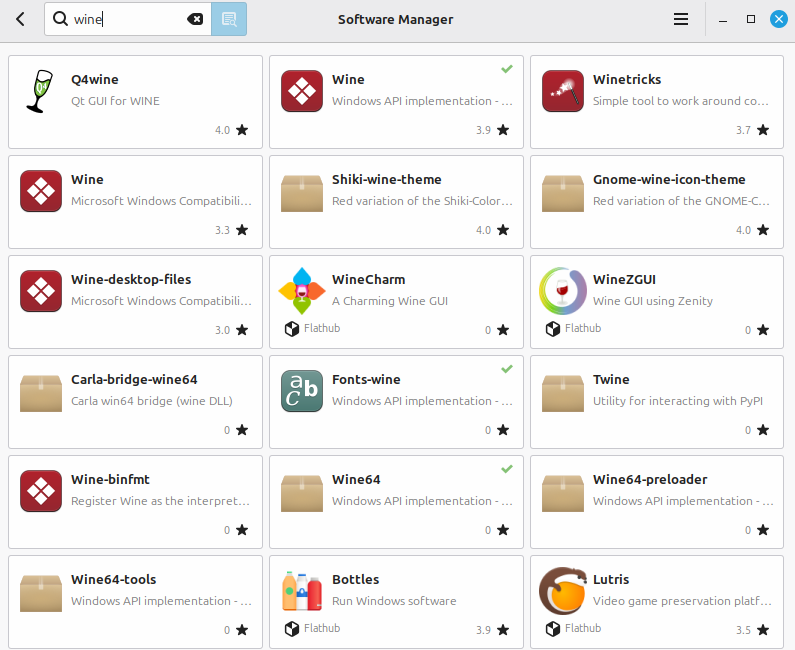Click 'Qt GUI for WINE' description
This screenshot has height=650, width=795.
[x=115, y=101]
